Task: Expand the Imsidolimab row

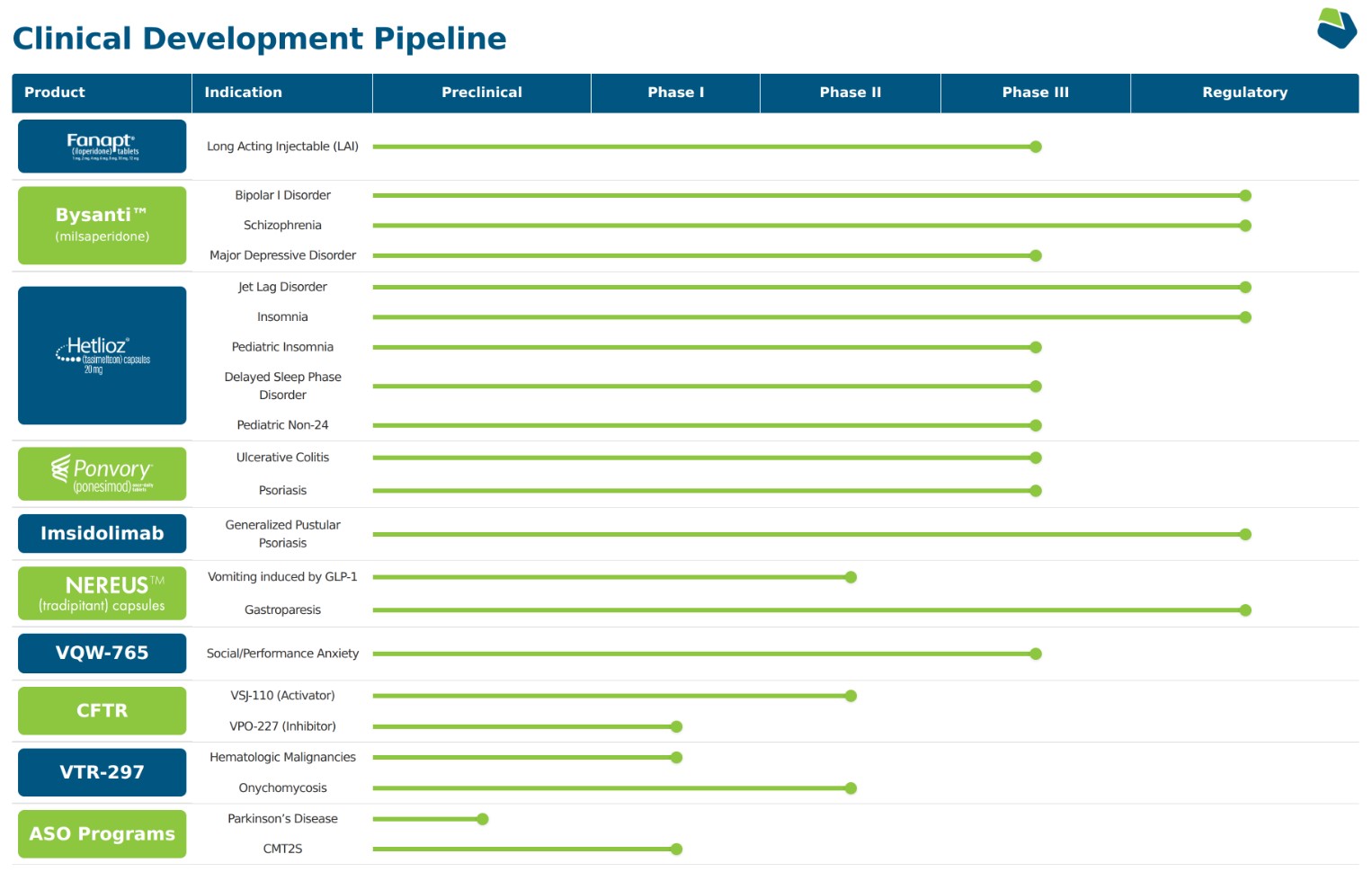Action: 102,533
